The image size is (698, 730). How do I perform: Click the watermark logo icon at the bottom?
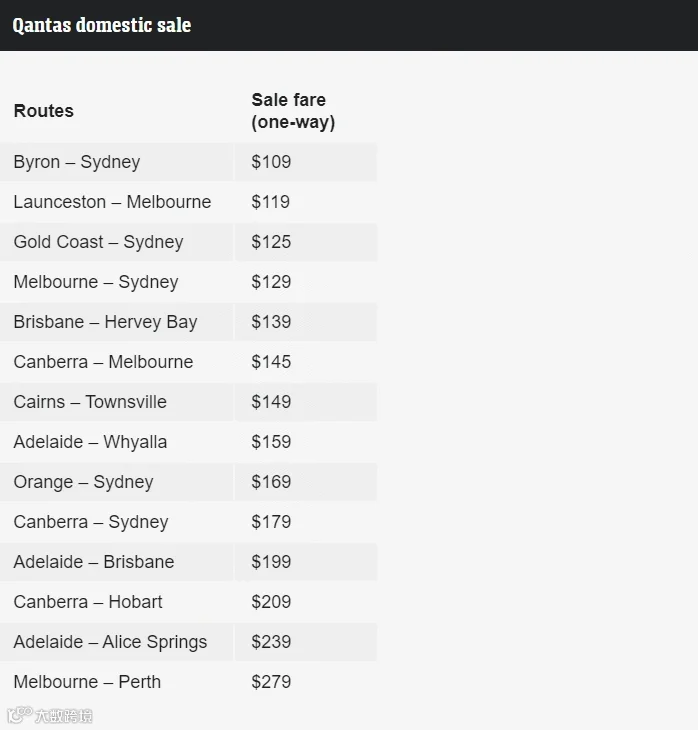(19, 715)
